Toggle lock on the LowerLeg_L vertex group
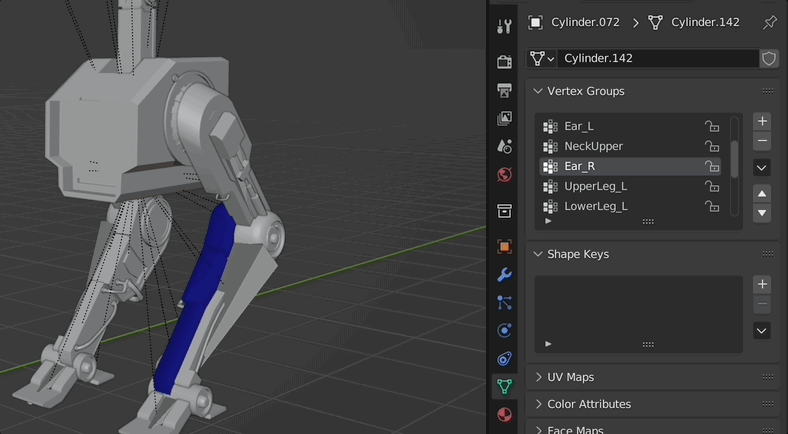This screenshot has width=788, height=434. (x=711, y=206)
